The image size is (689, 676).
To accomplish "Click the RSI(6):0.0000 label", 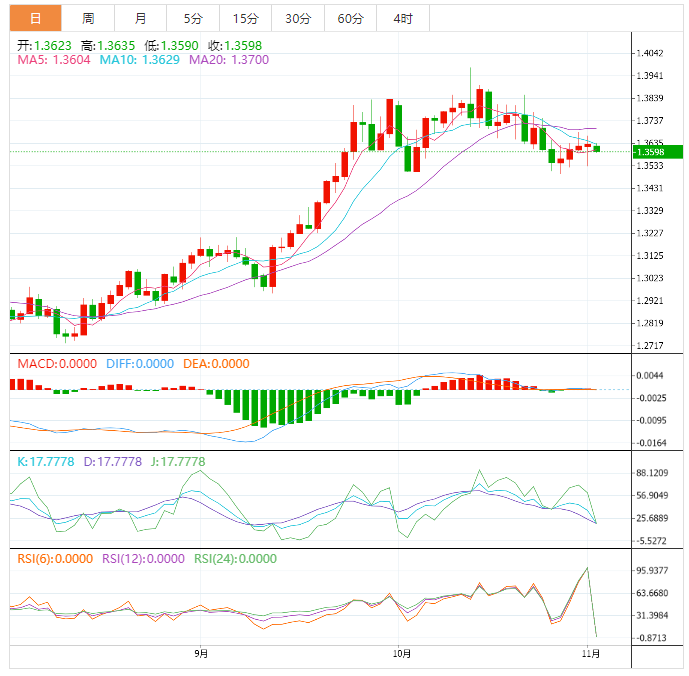I will 55,559.
